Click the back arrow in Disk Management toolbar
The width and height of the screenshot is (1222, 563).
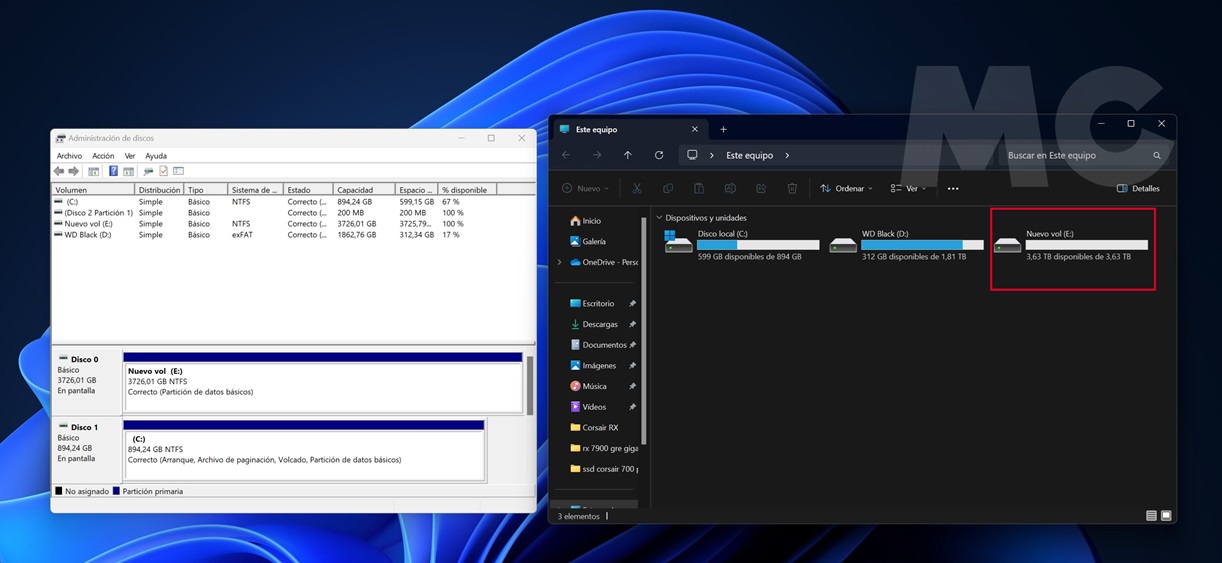click(59, 172)
